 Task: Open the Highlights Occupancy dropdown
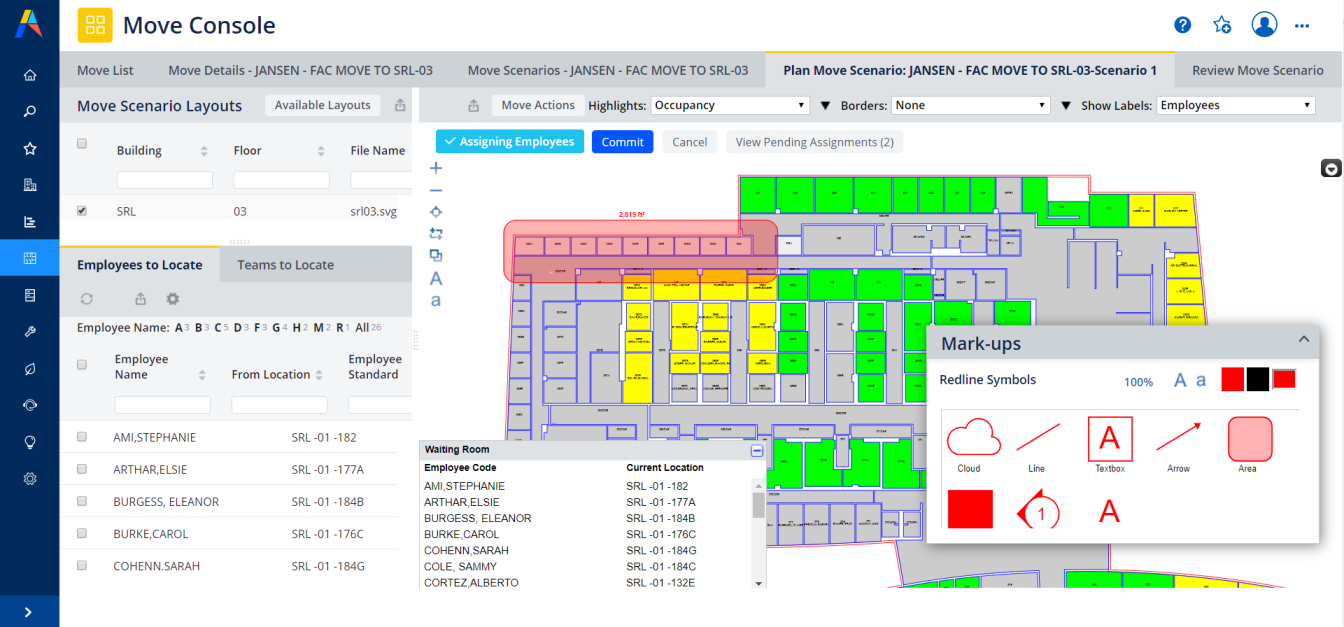coord(730,105)
